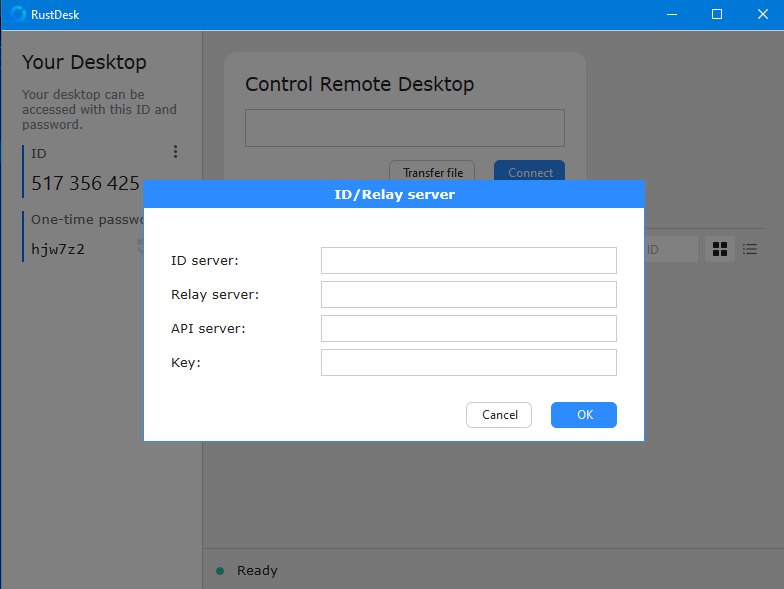Click the remote ID entry field
The image size is (784, 589).
coord(405,128)
